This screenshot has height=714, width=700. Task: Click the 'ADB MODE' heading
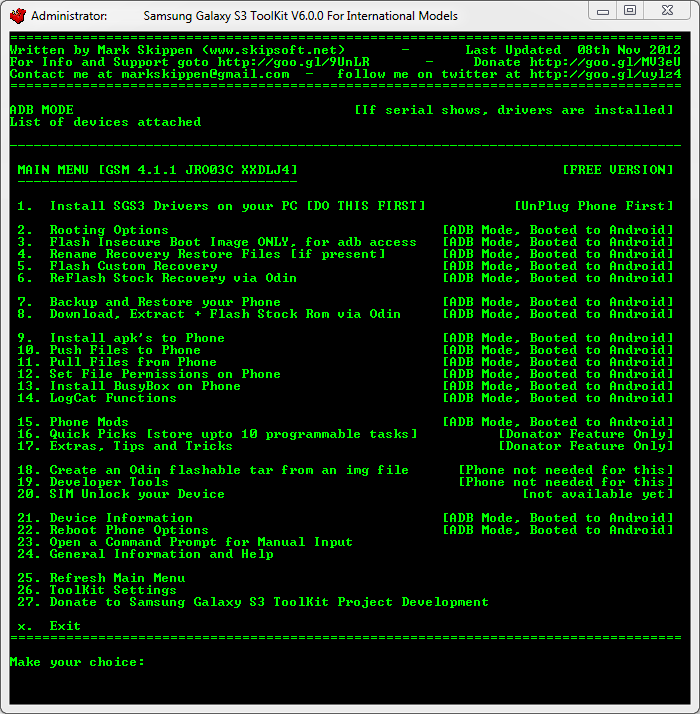tap(41, 110)
